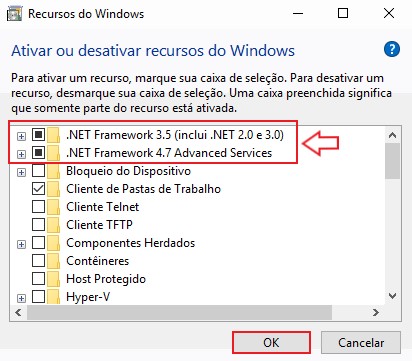
Task: Click the scroll right arrow of the horizontal scrollbar
Action: pos(376,312)
